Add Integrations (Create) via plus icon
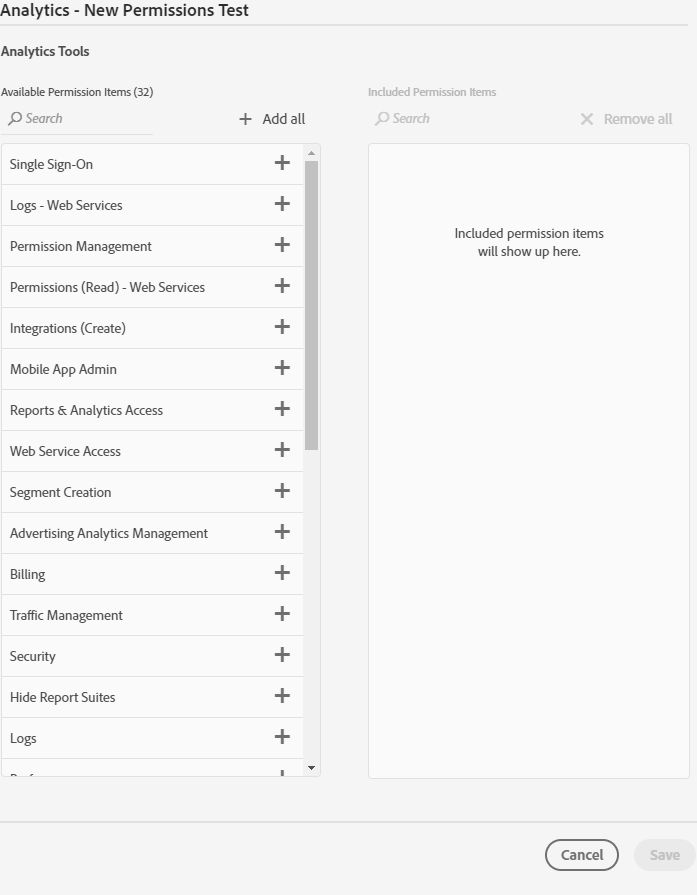This screenshot has height=895, width=697. pyautogui.click(x=282, y=327)
